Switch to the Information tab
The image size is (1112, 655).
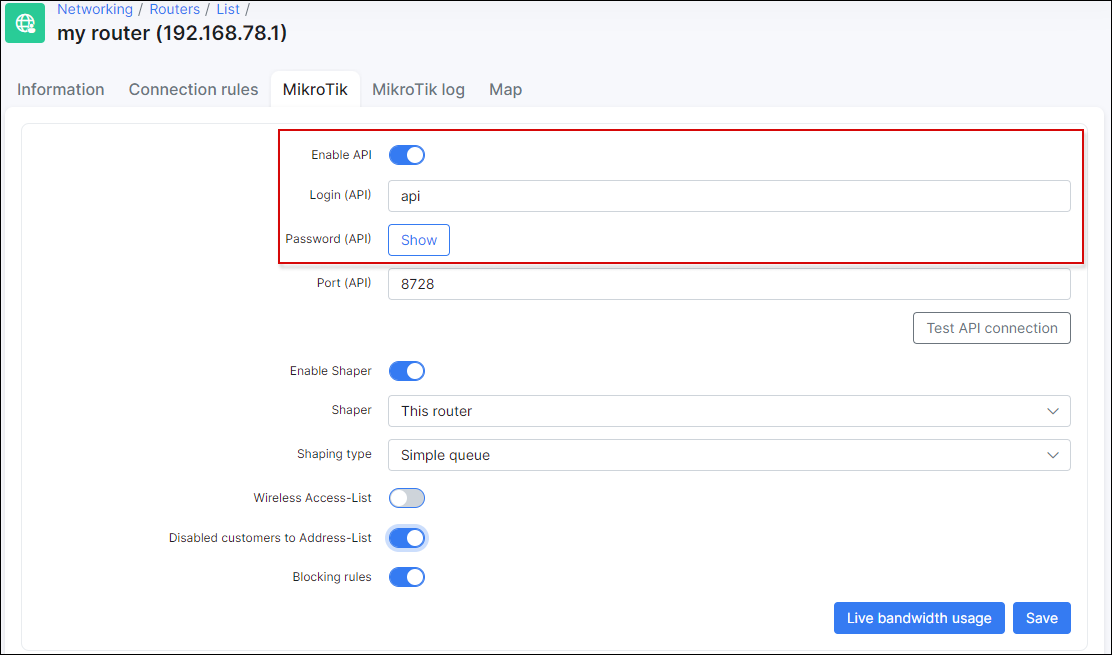pyautogui.click(x=61, y=90)
